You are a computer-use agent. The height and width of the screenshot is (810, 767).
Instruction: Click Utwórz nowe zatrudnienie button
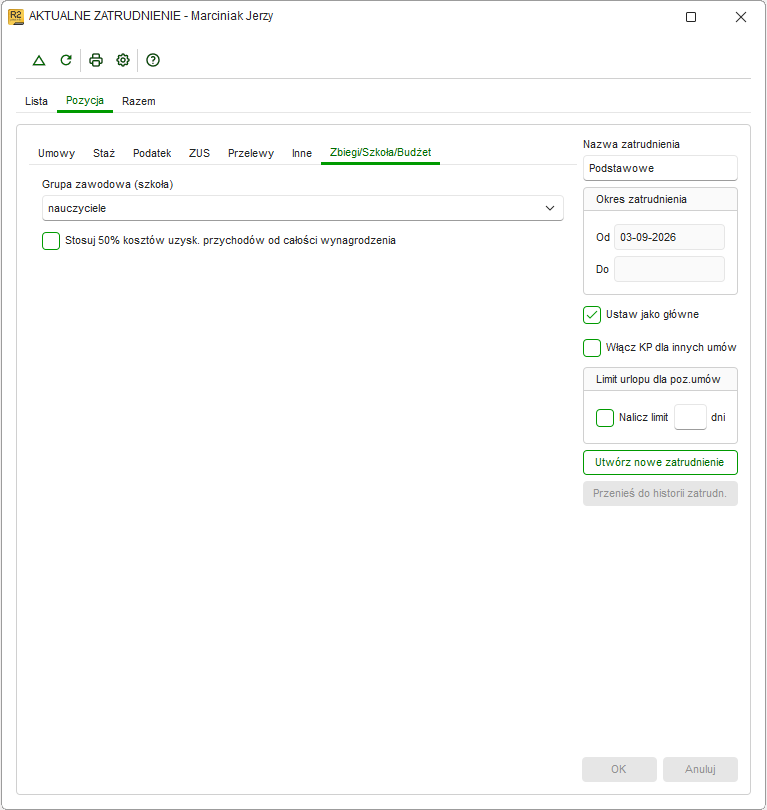(660, 462)
